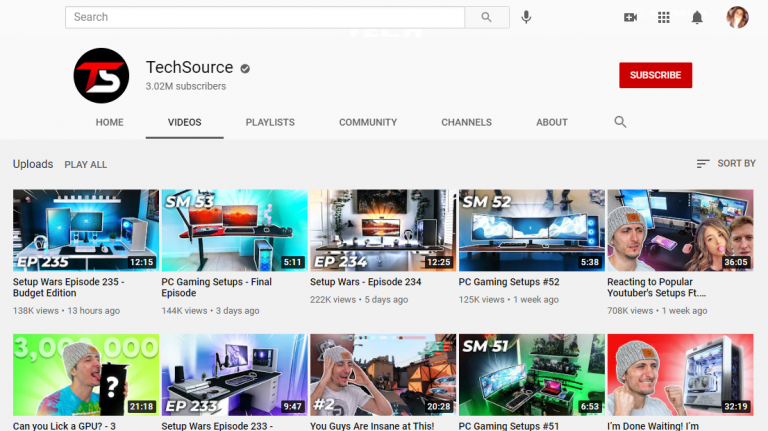Click Play All uploads

click(86, 165)
